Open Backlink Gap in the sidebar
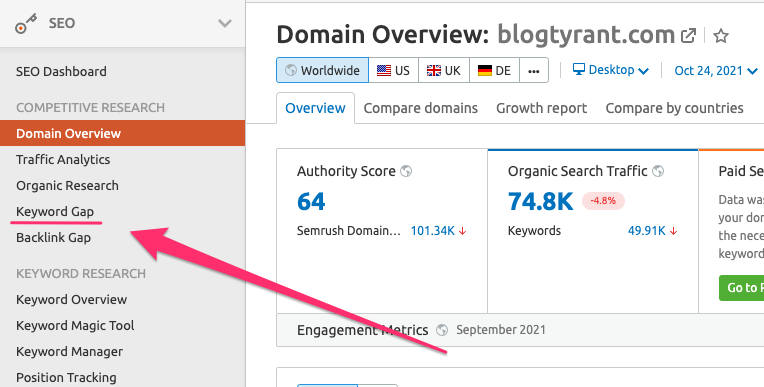The height and width of the screenshot is (387, 764). pyautogui.click(x=54, y=237)
